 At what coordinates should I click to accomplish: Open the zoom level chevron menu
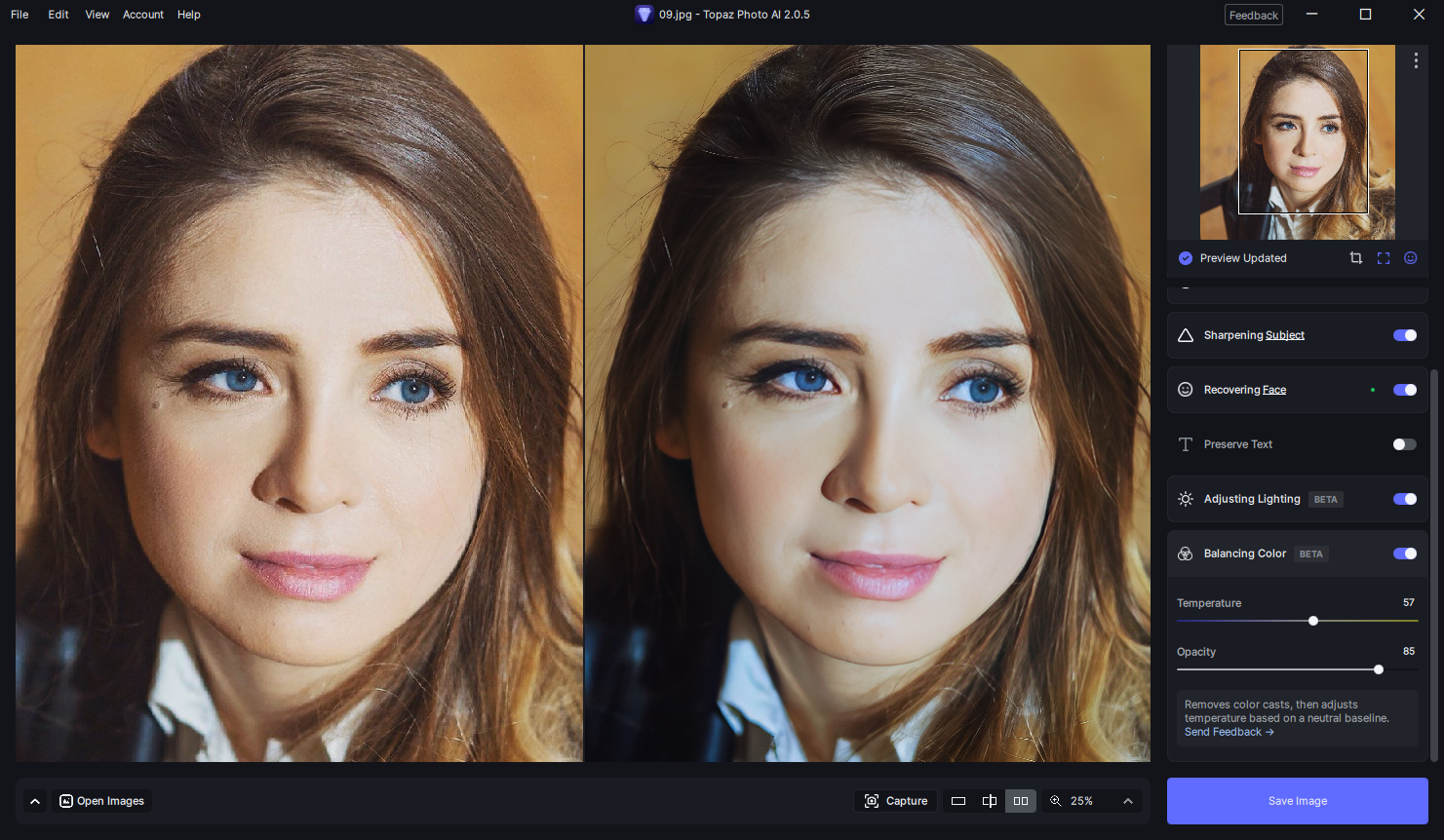coord(1128,801)
